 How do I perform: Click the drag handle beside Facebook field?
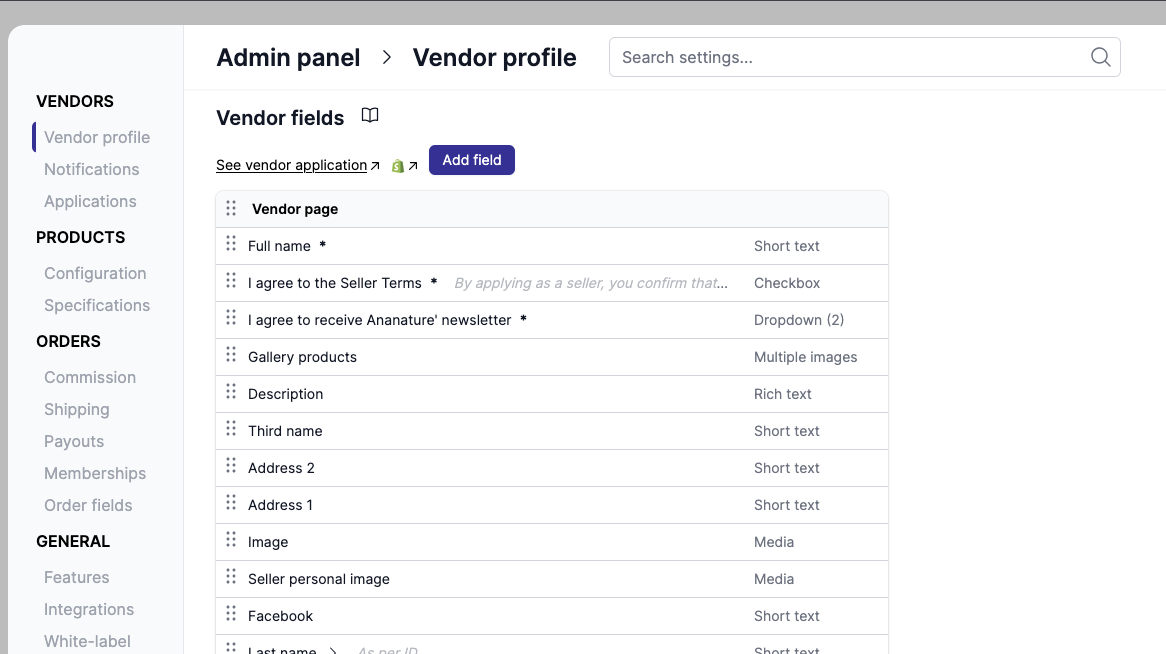click(x=231, y=615)
